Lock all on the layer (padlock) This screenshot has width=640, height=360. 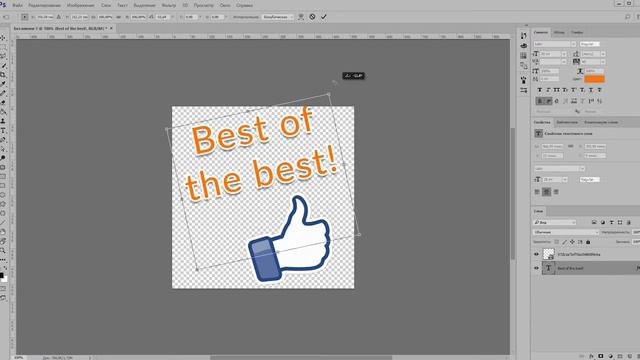(588, 242)
